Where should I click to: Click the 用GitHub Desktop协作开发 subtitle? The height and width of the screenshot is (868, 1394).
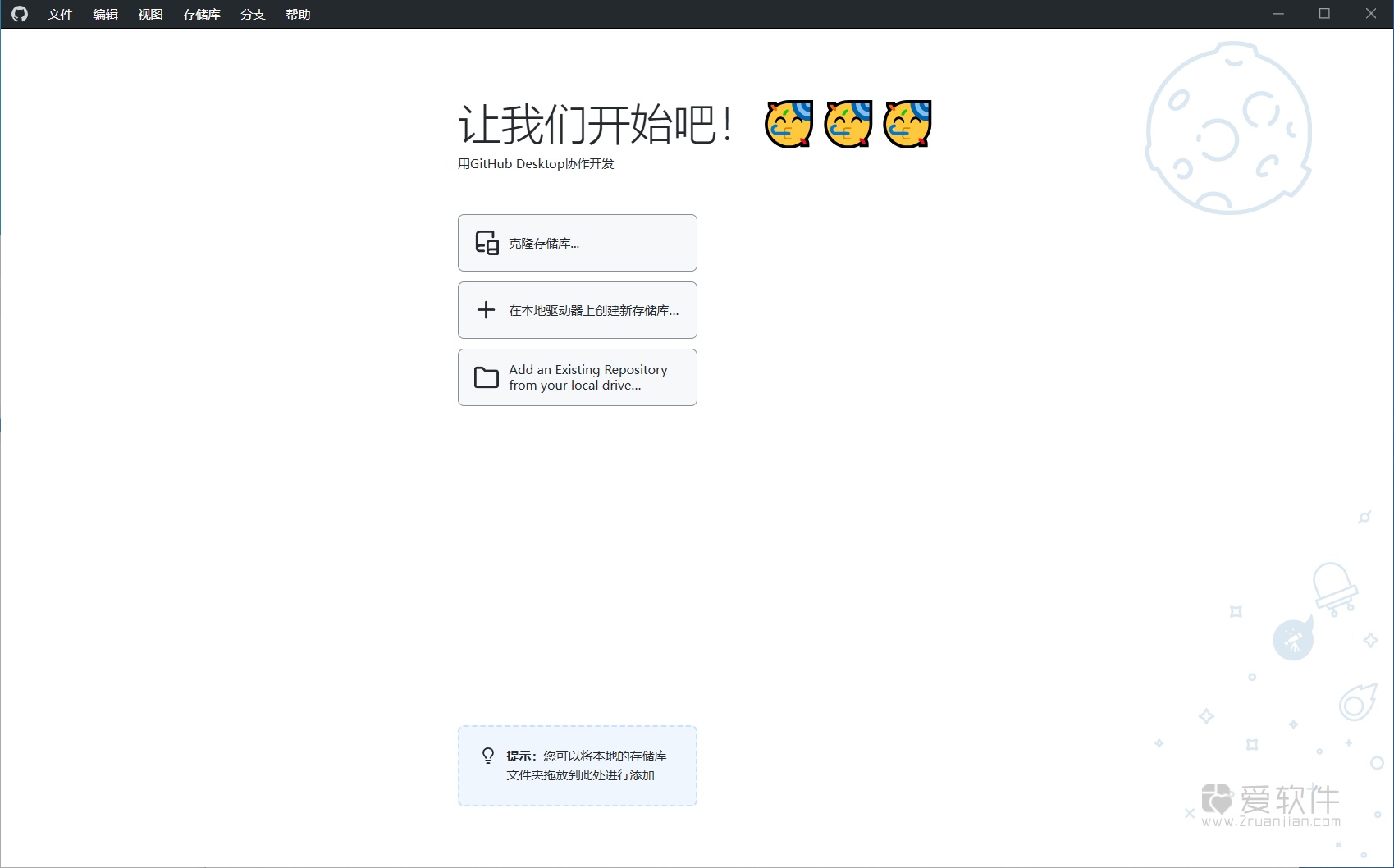[x=536, y=164]
